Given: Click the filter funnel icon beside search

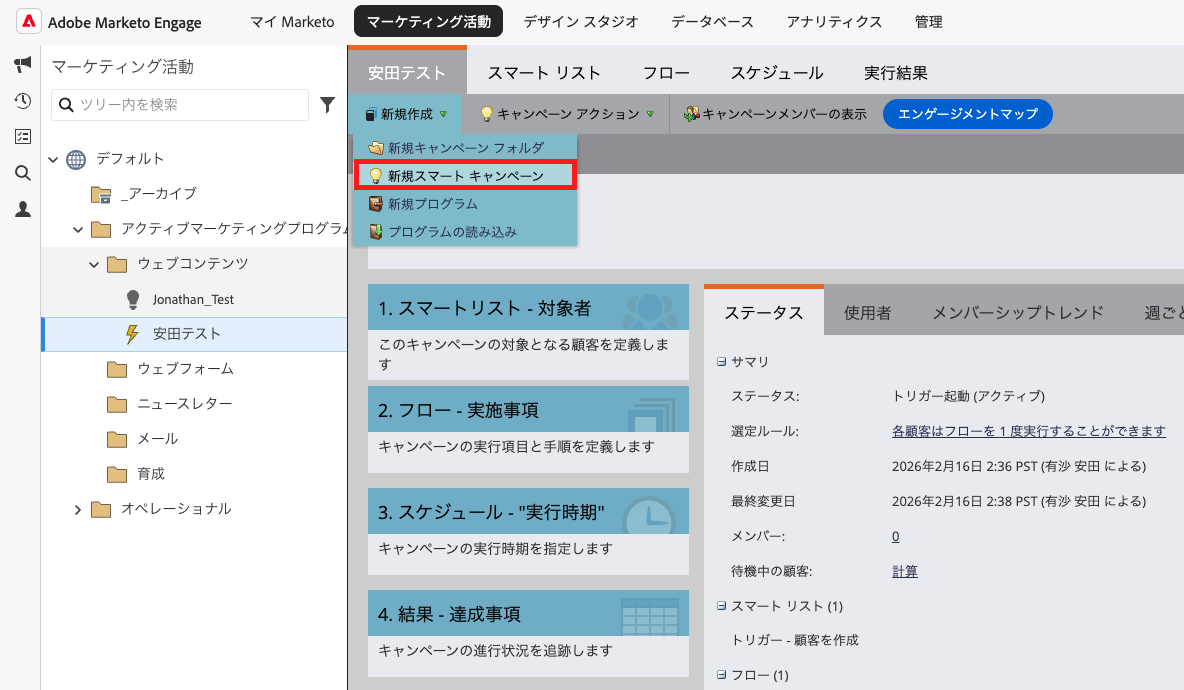Looking at the screenshot, I should pos(327,105).
